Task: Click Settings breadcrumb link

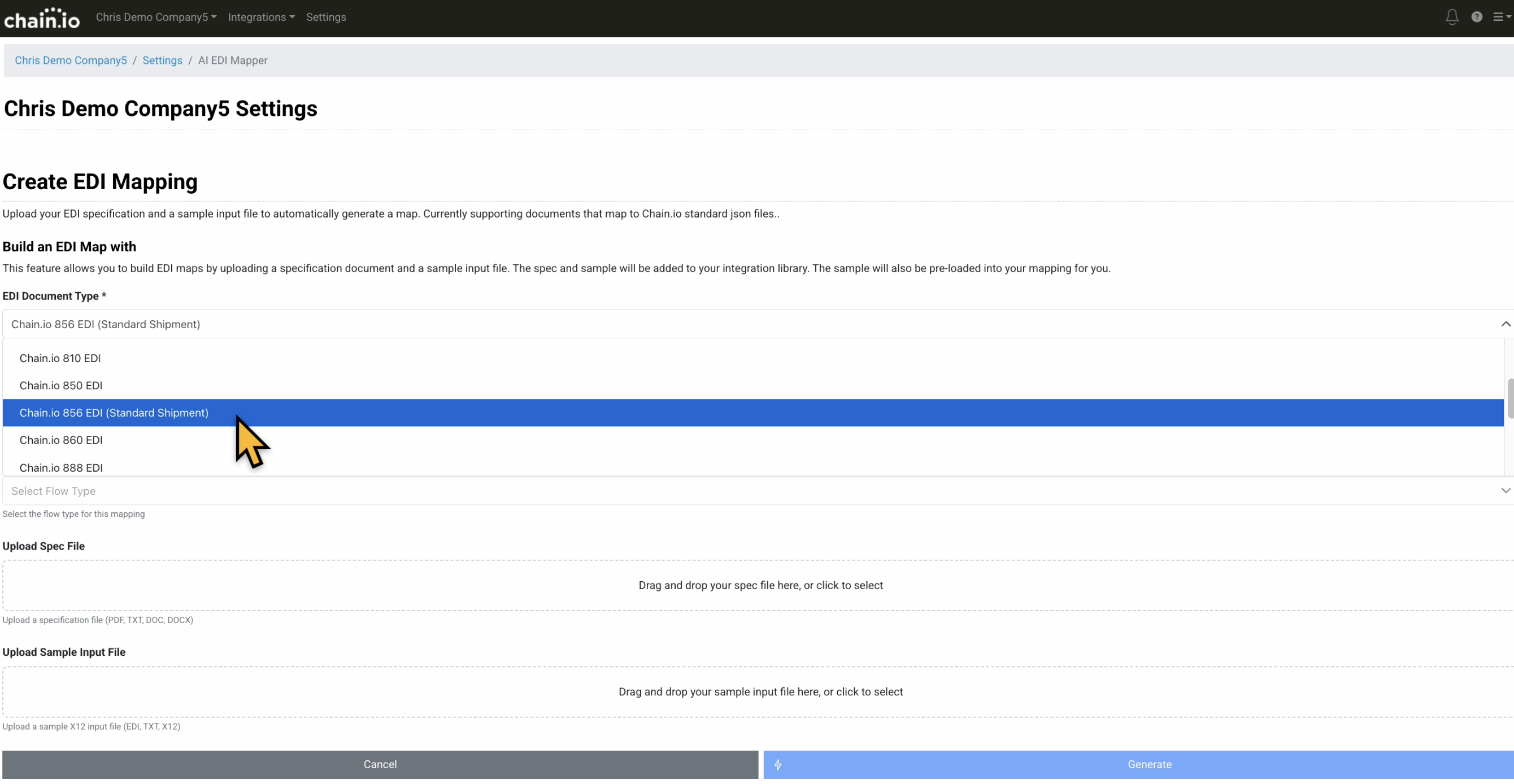Action: (x=162, y=60)
